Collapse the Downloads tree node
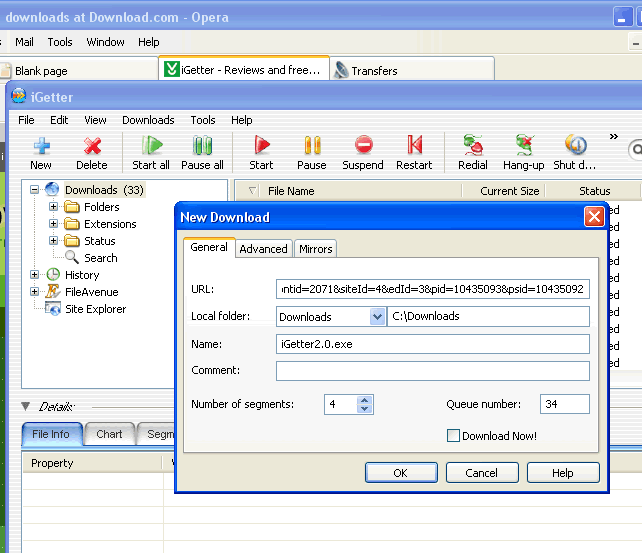 tap(34, 190)
